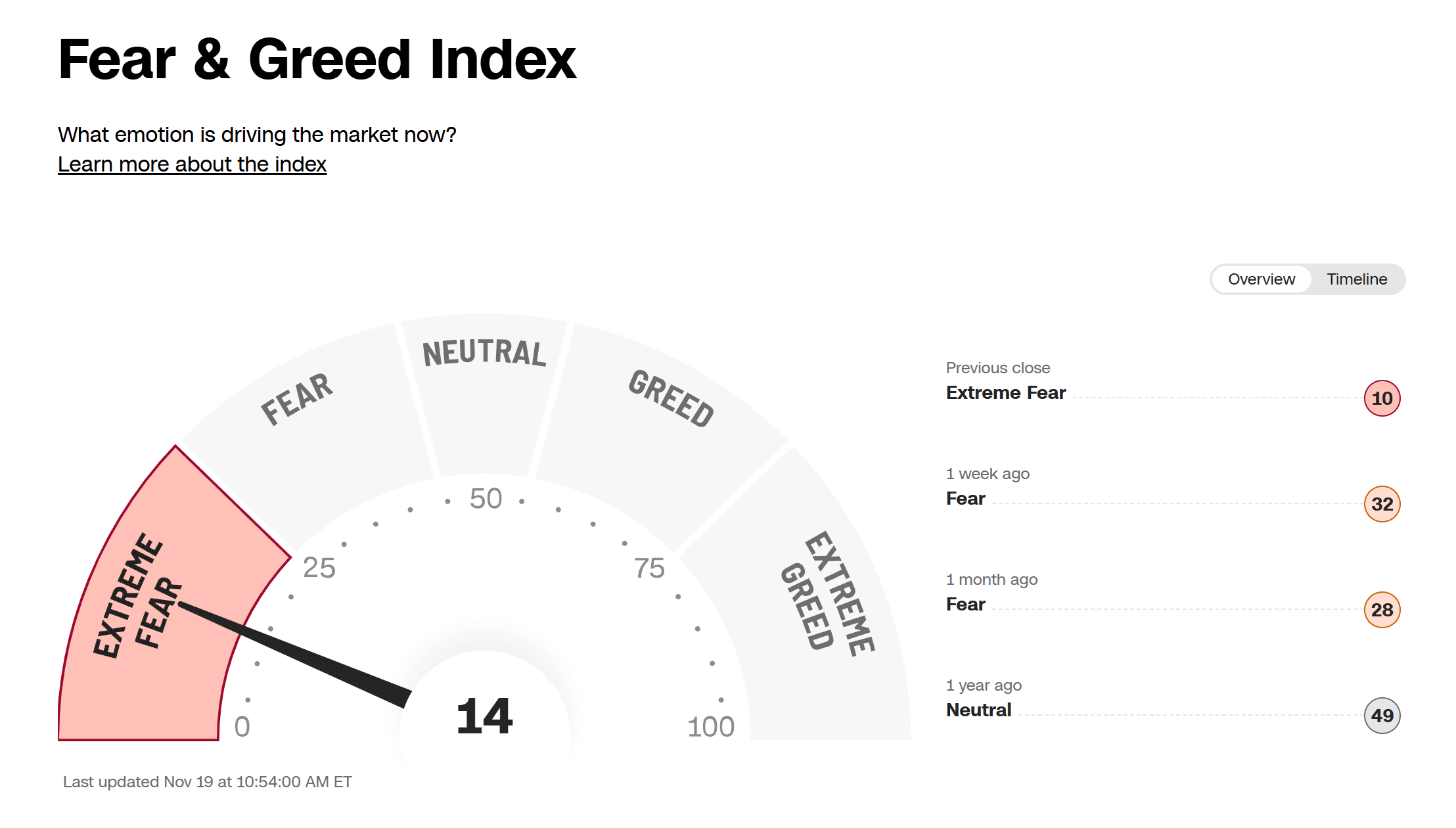
Task: Click the 100 mark on the gauge scale
Action: pyautogui.click(x=710, y=727)
